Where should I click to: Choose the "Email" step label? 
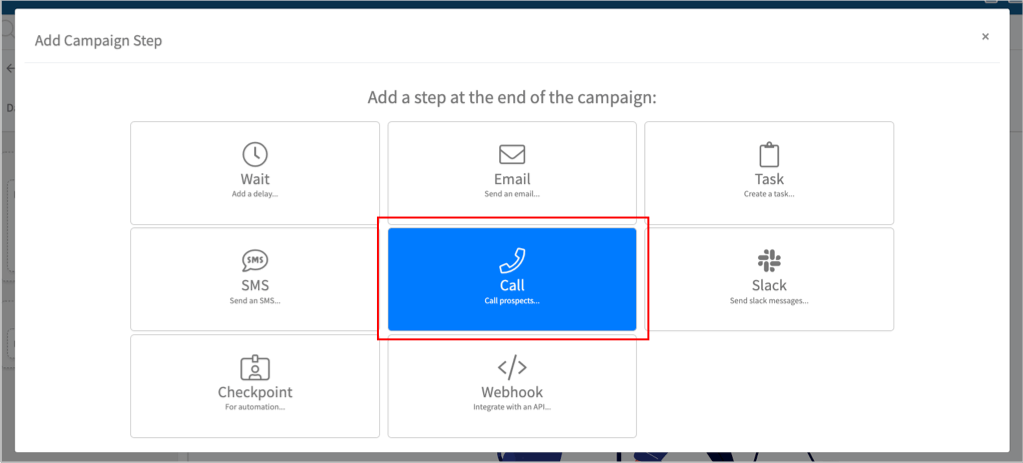[512, 179]
